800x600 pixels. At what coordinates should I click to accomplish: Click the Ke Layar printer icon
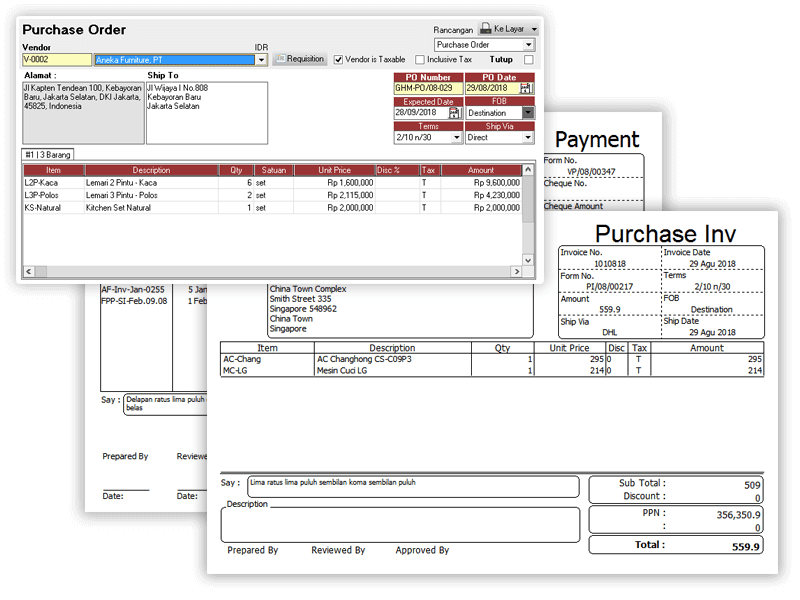(485, 29)
